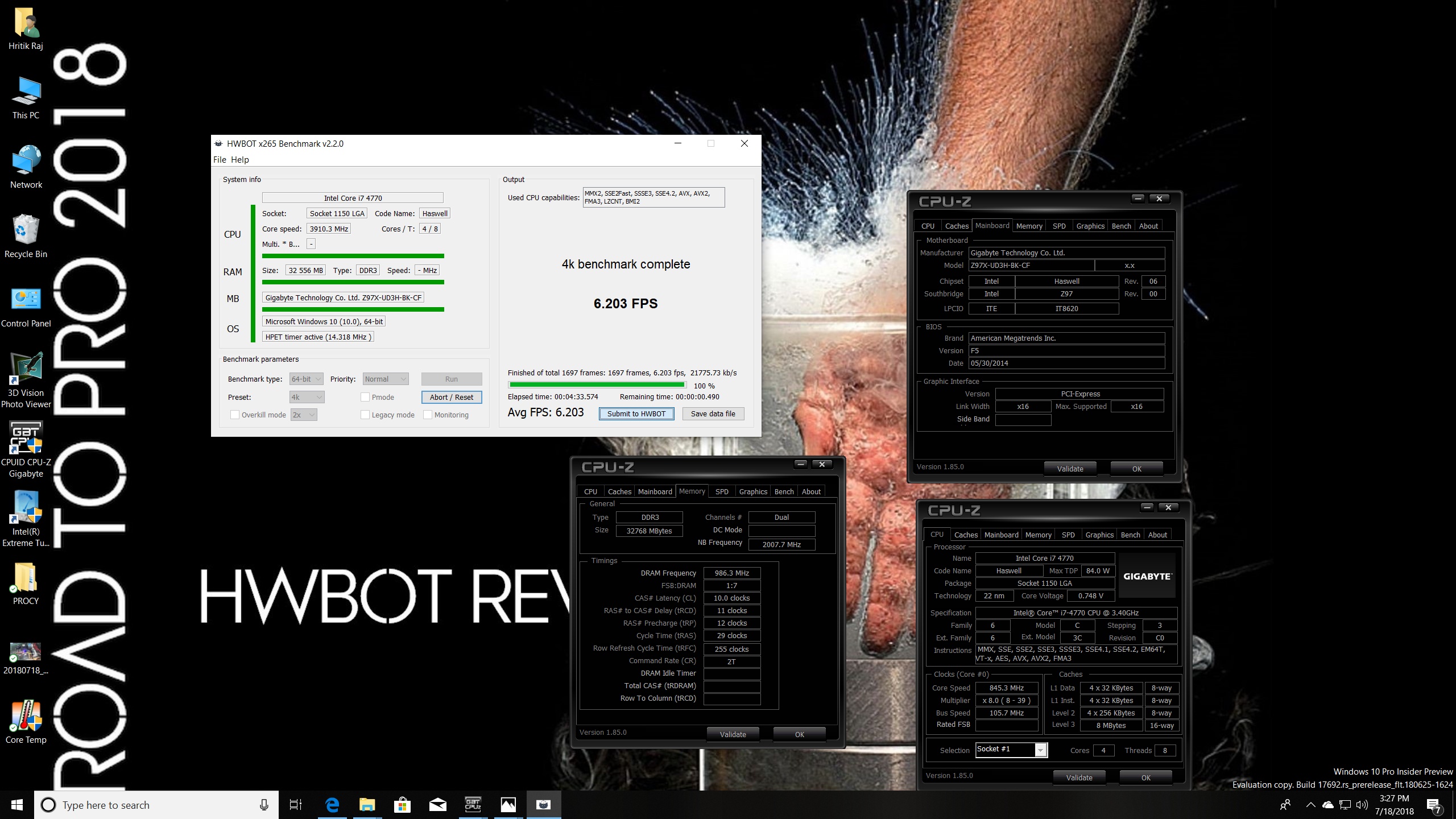Open the network tray icon

point(1345,805)
